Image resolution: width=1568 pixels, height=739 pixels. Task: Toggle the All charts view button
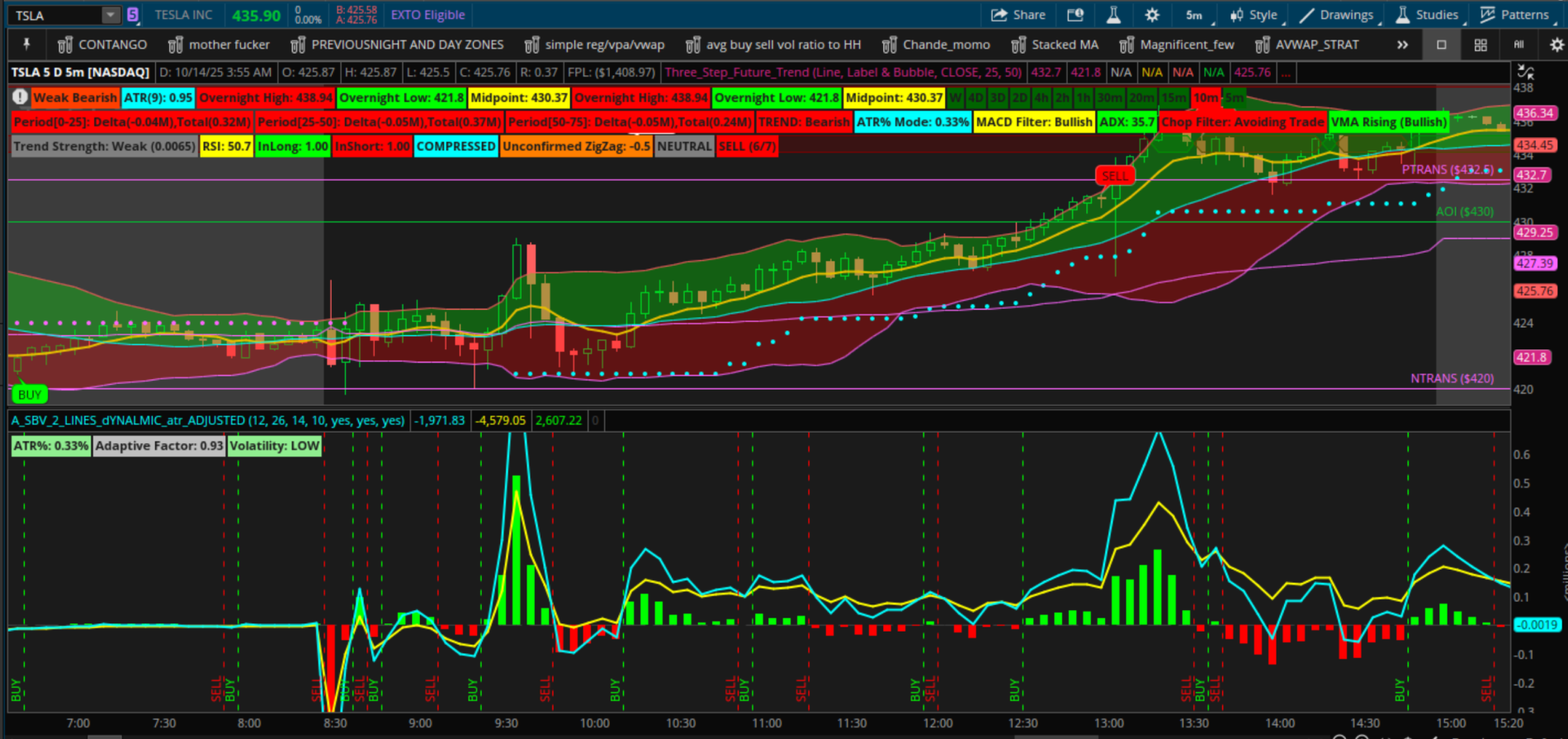(x=1518, y=45)
